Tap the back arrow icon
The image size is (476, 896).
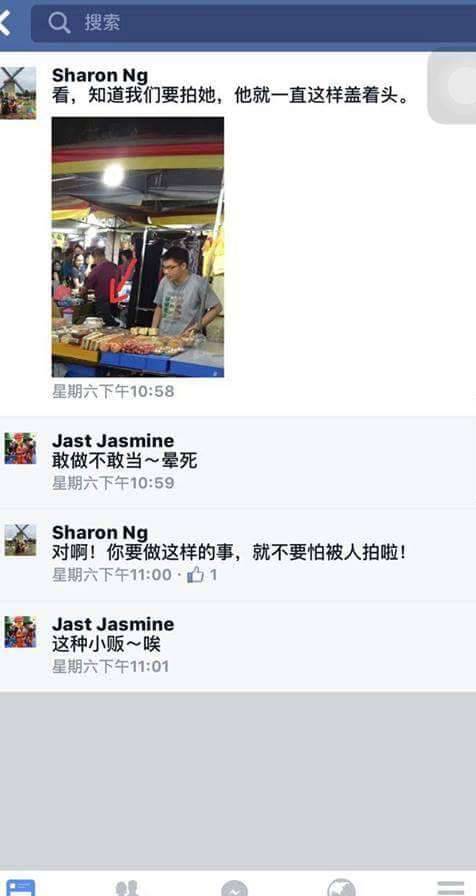[x=5, y=23]
